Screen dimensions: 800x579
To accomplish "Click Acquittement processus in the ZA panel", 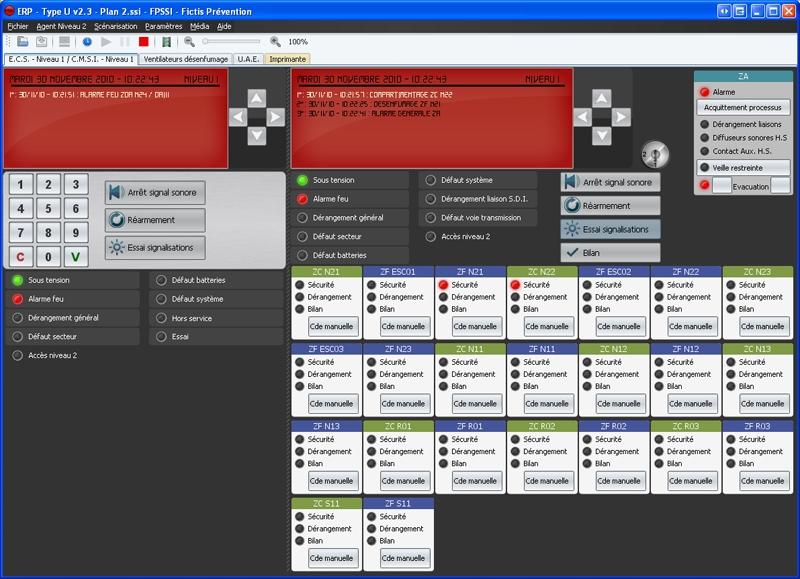I will [743, 107].
